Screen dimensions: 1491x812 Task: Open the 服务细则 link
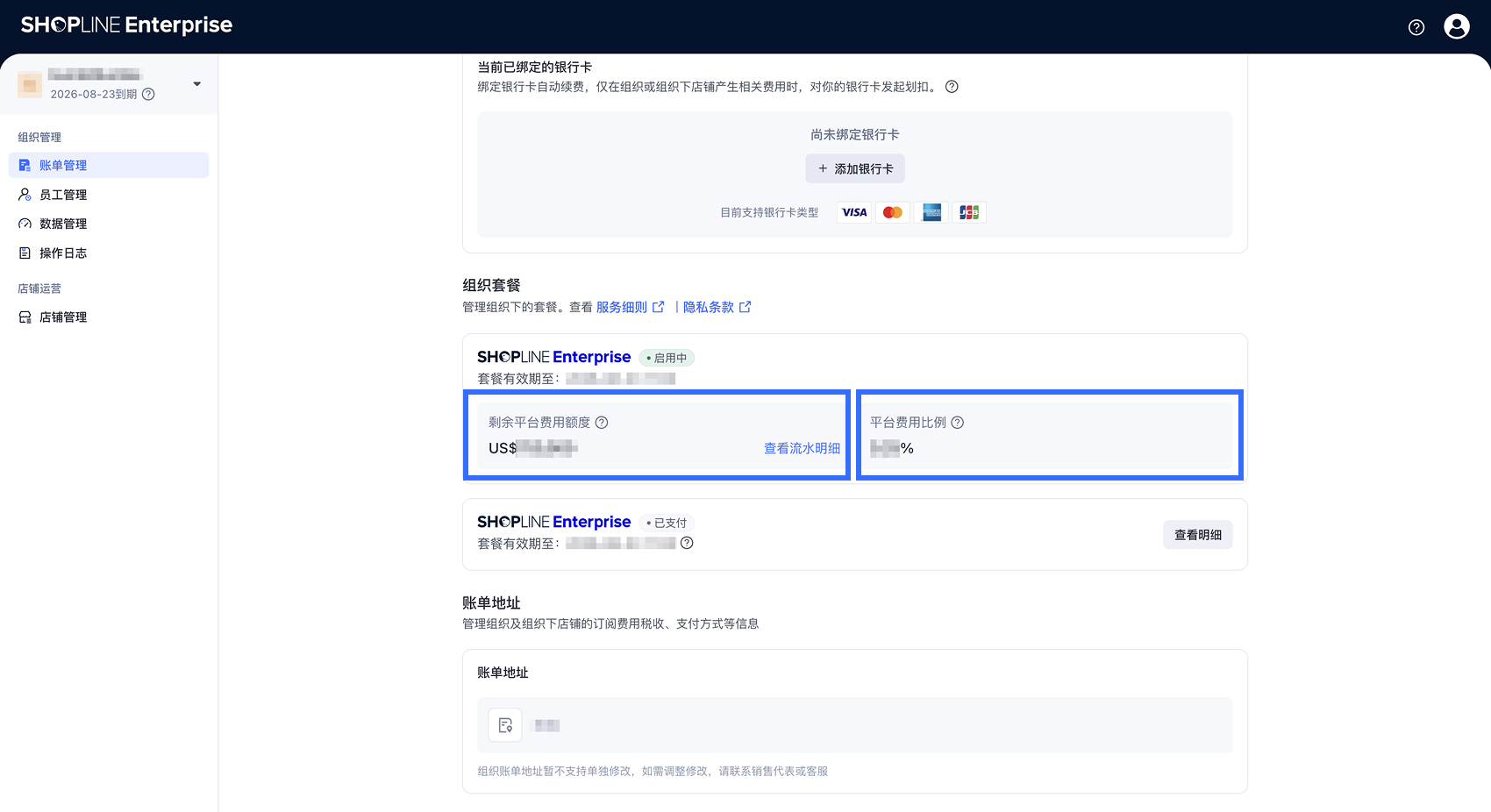[622, 307]
